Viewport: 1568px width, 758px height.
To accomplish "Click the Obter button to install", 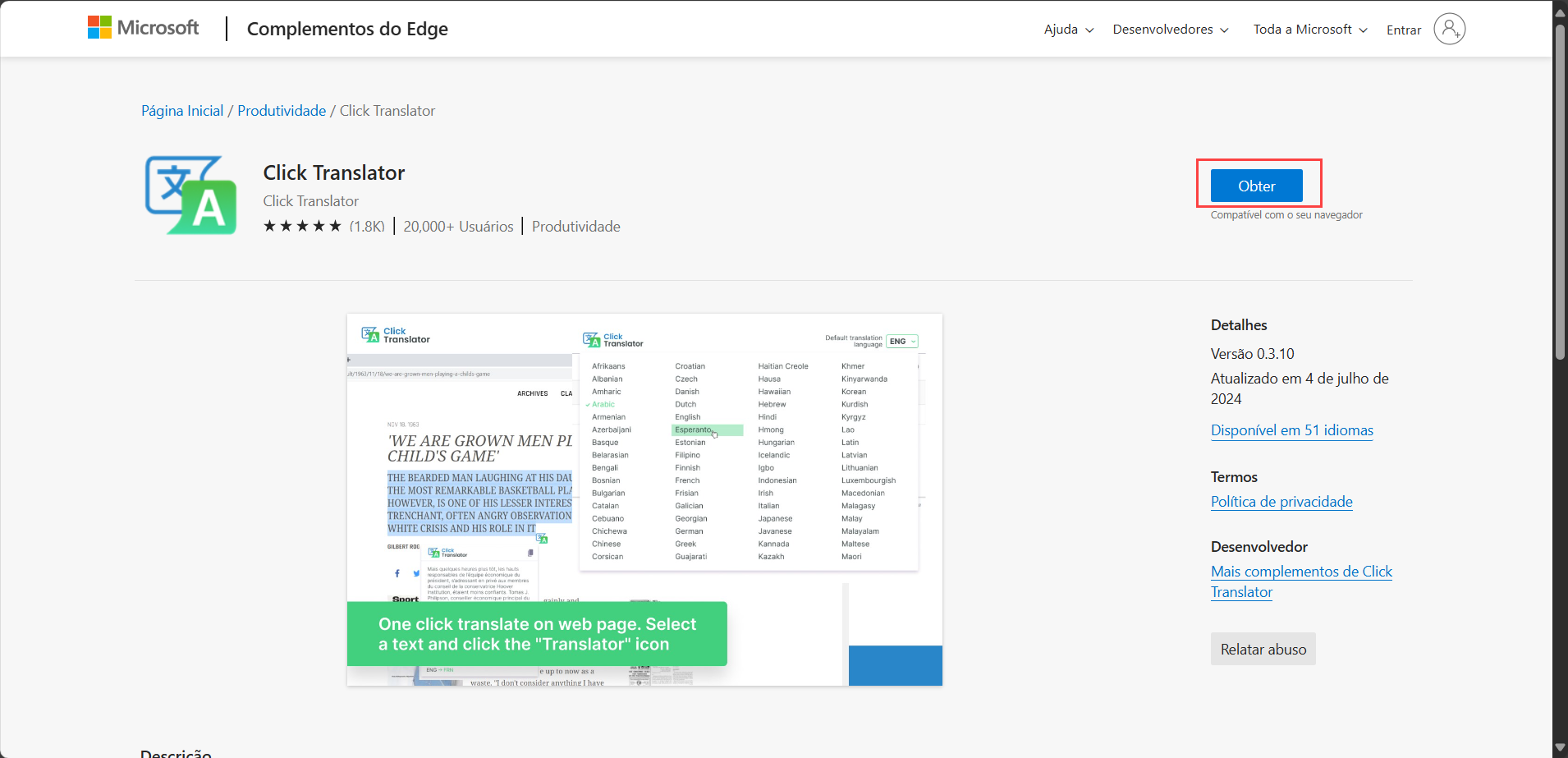I will (1256, 186).
